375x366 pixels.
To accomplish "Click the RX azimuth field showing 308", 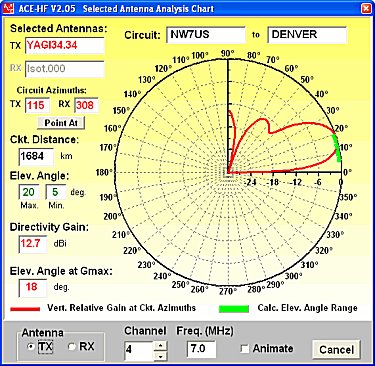I will [x=86, y=105].
